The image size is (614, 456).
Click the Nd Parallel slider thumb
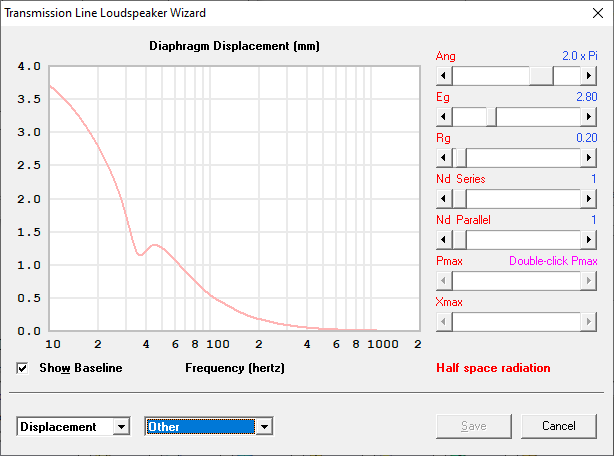[x=459, y=240]
